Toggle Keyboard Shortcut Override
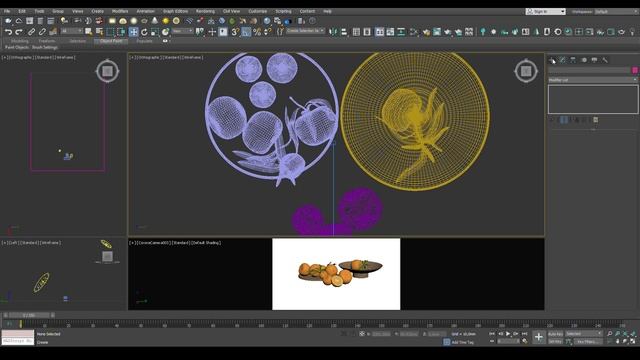This screenshot has width=640, height=360. [223, 32]
